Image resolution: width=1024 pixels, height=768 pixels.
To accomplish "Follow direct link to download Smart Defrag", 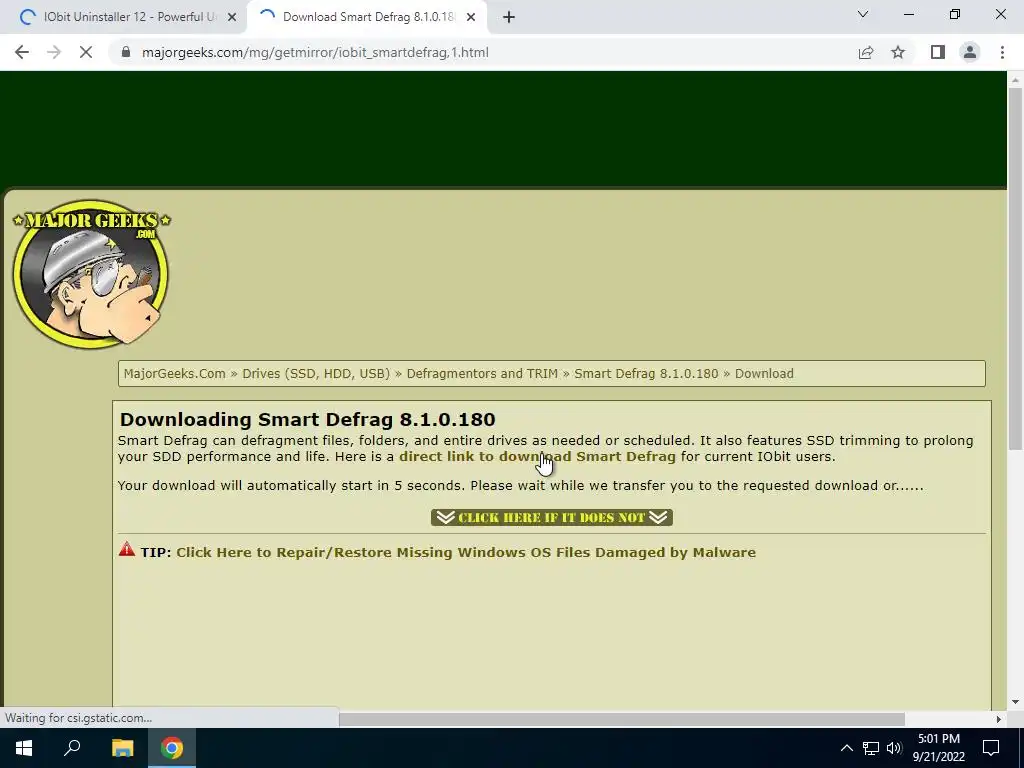I will (537, 456).
